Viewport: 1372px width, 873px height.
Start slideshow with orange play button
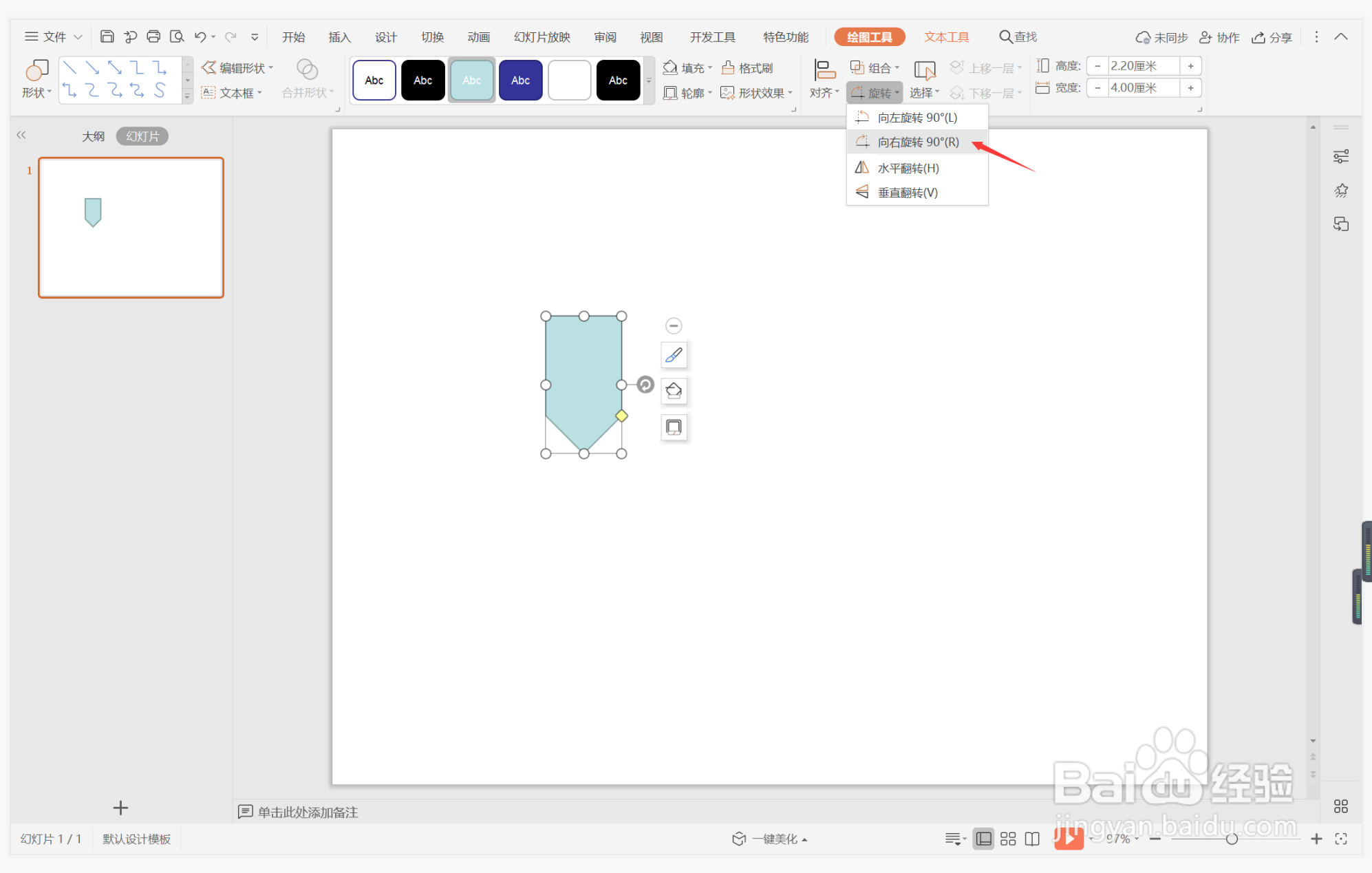(1068, 838)
